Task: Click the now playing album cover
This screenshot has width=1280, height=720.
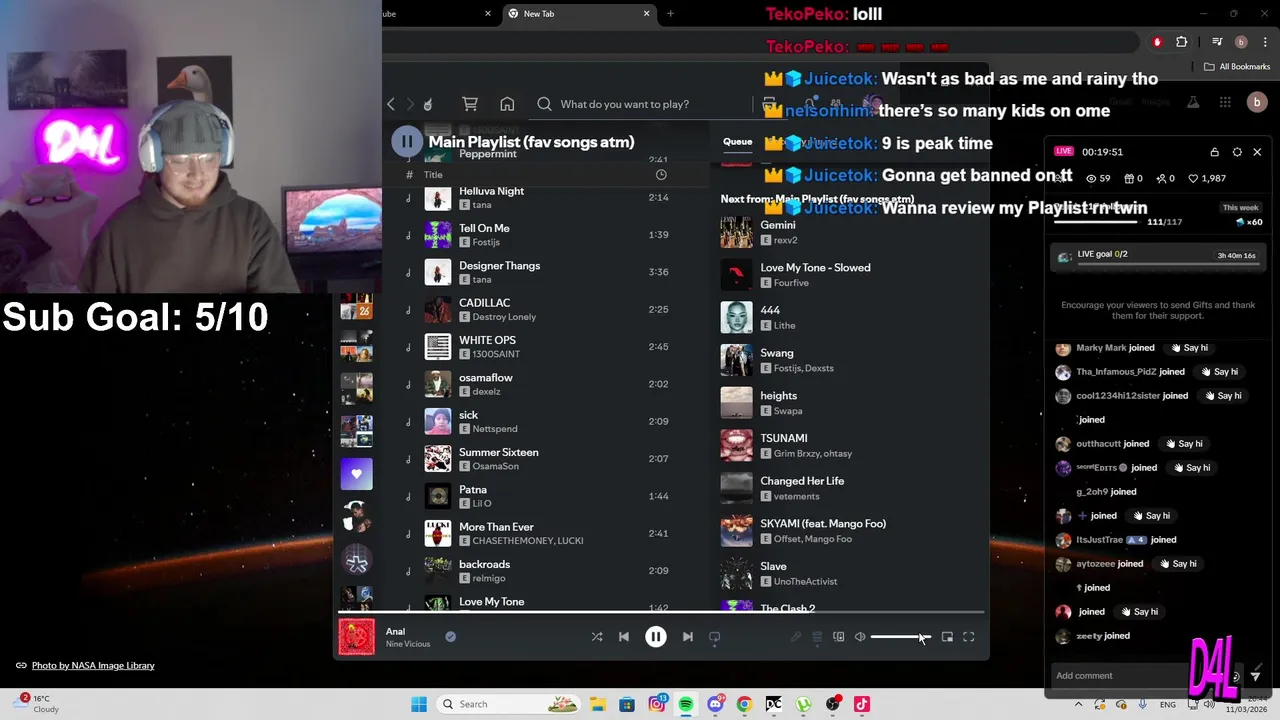Action: pyautogui.click(x=356, y=637)
